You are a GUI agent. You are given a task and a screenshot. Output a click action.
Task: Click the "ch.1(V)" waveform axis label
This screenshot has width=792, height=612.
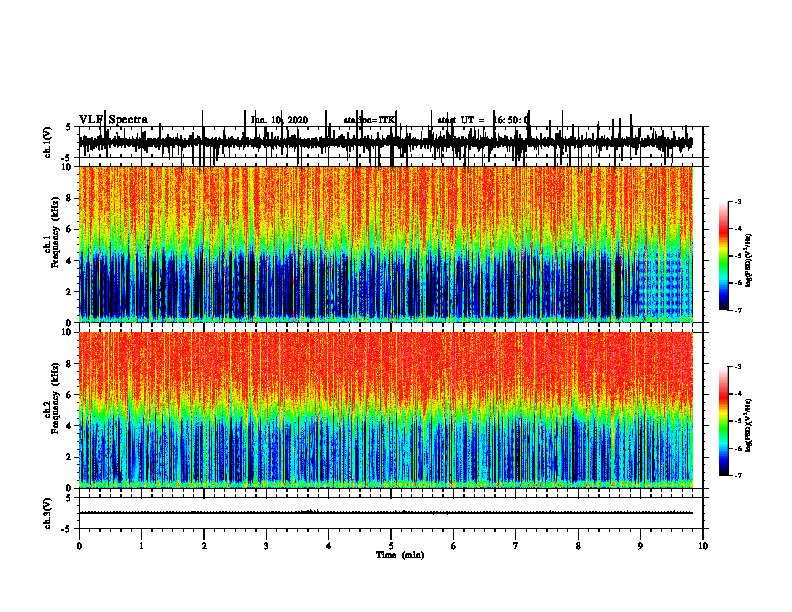(x=48, y=142)
